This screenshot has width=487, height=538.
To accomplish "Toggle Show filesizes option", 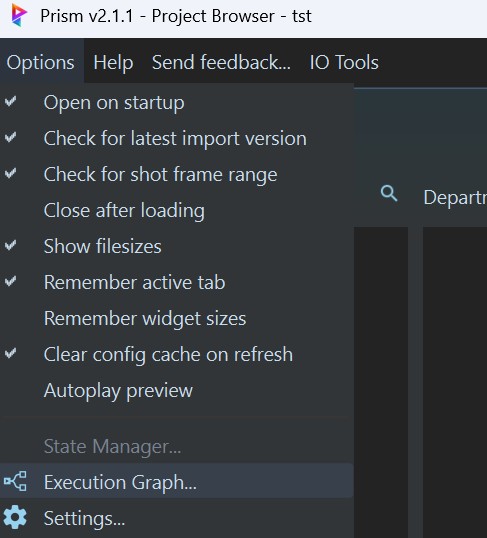I will click(177, 246).
